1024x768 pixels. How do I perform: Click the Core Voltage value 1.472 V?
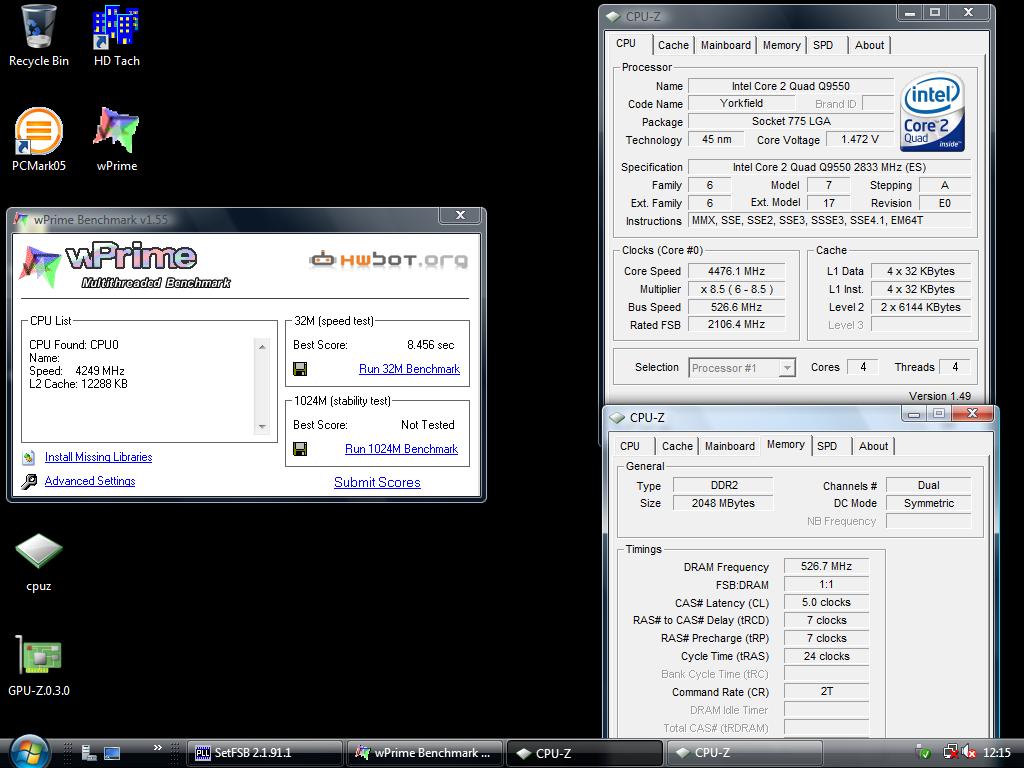[859, 139]
